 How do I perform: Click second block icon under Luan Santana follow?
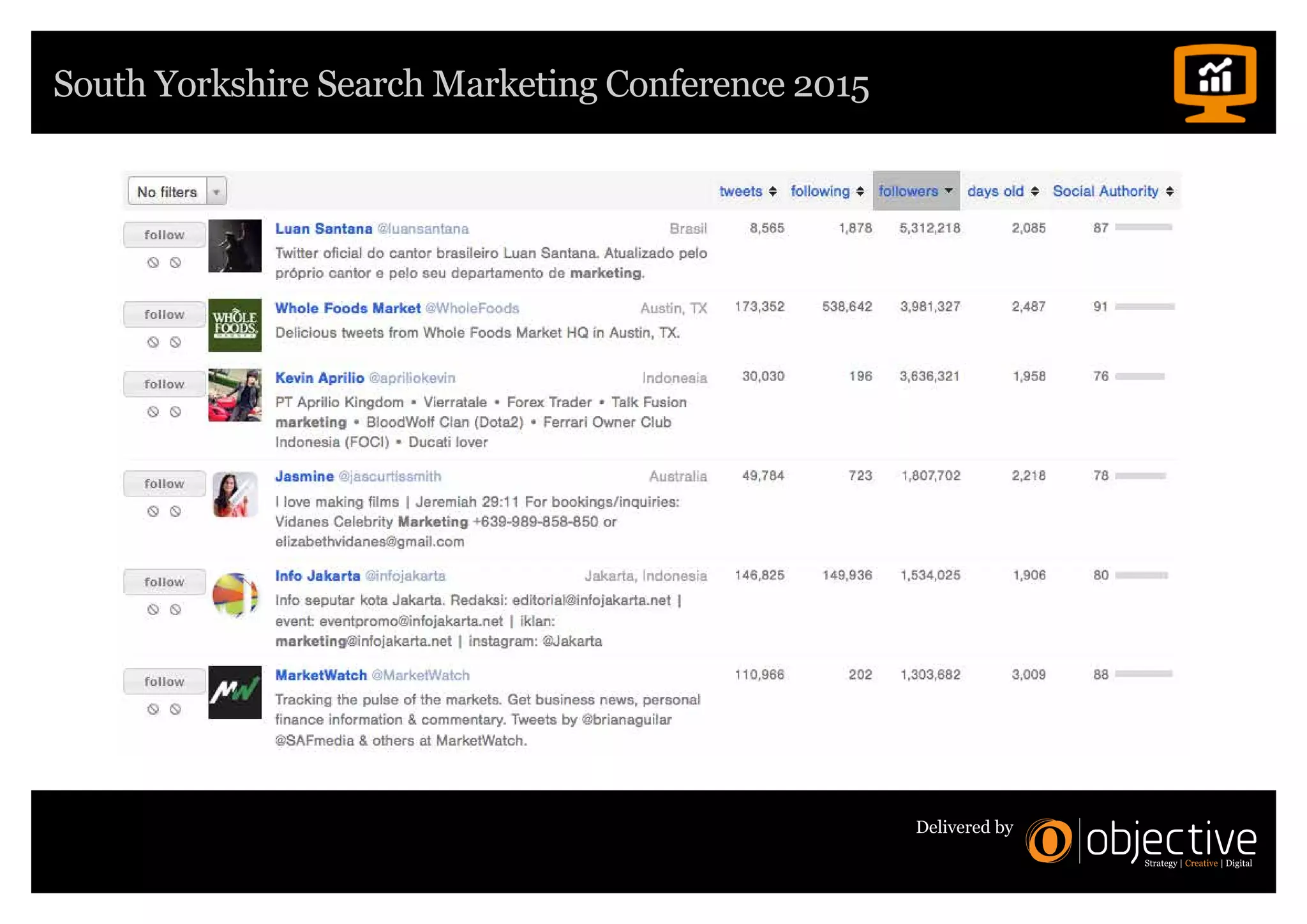point(175,262)
